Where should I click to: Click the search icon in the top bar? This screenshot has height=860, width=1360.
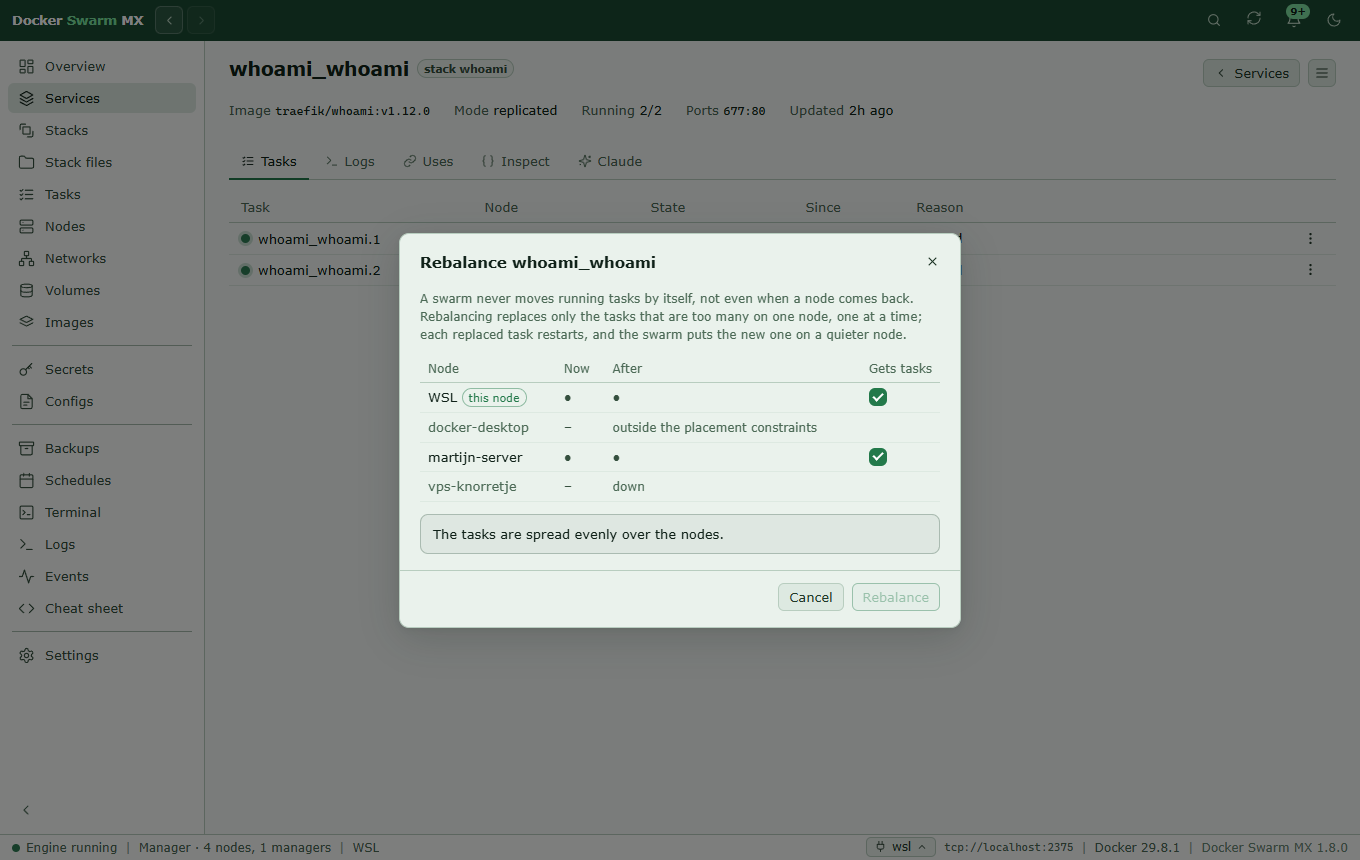click(x=1214, y=20)
